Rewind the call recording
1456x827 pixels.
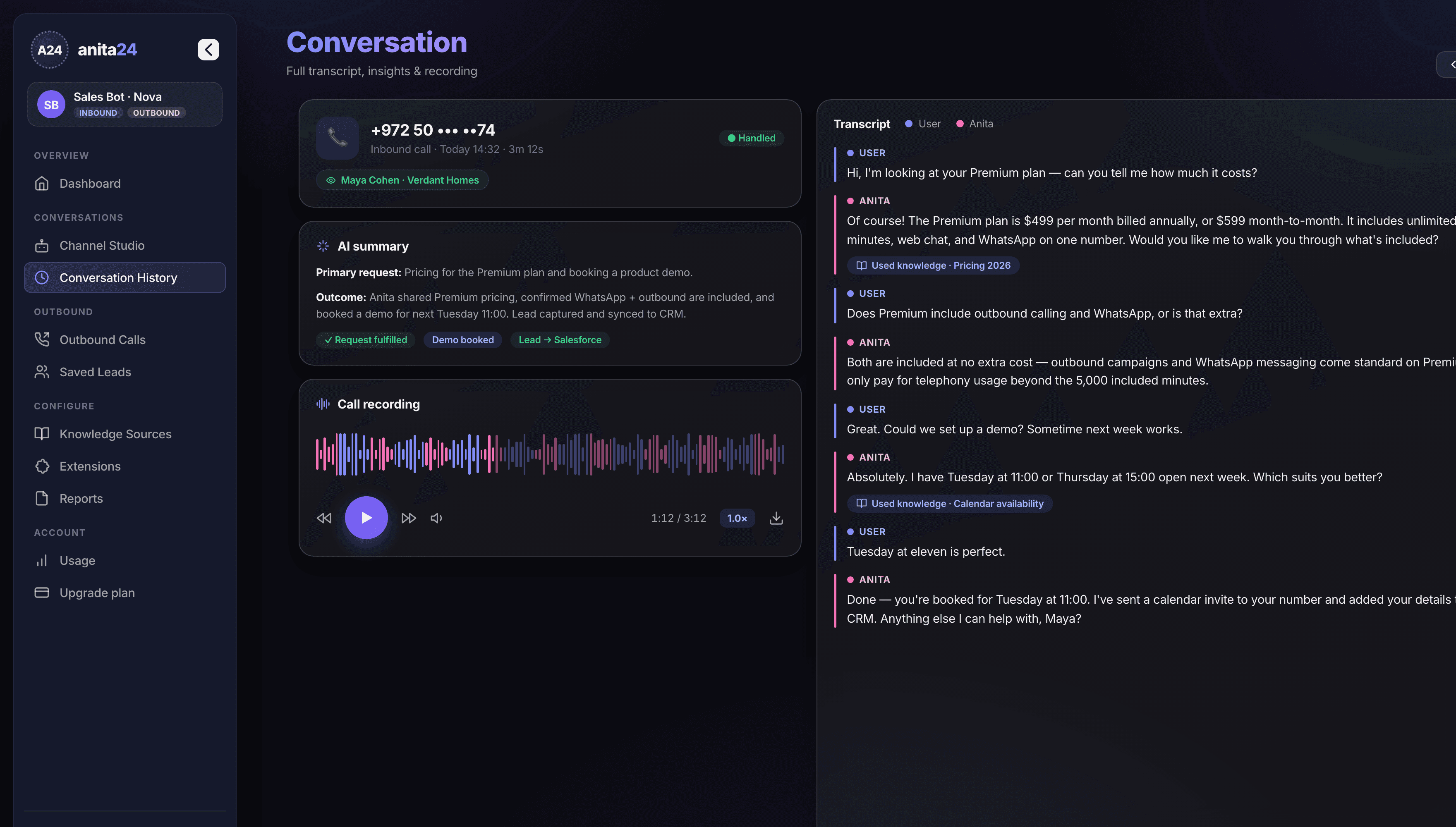(324, 518)
